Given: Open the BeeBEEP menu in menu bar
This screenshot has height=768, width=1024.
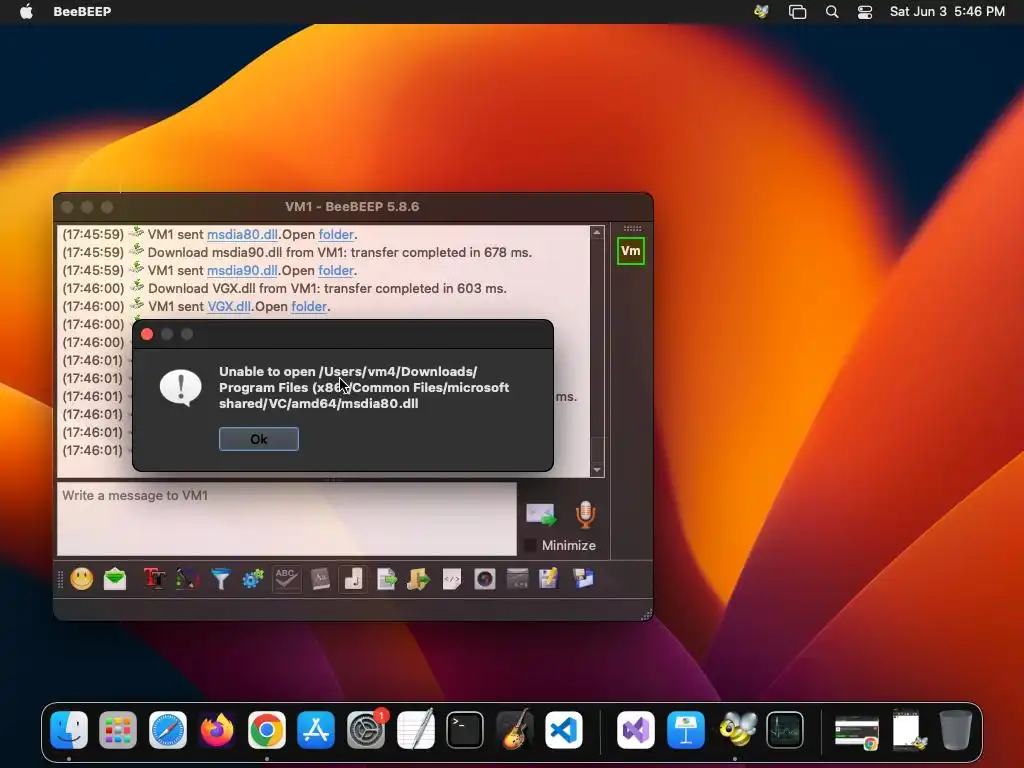Looking at the screenshot, I should [82, 11].
